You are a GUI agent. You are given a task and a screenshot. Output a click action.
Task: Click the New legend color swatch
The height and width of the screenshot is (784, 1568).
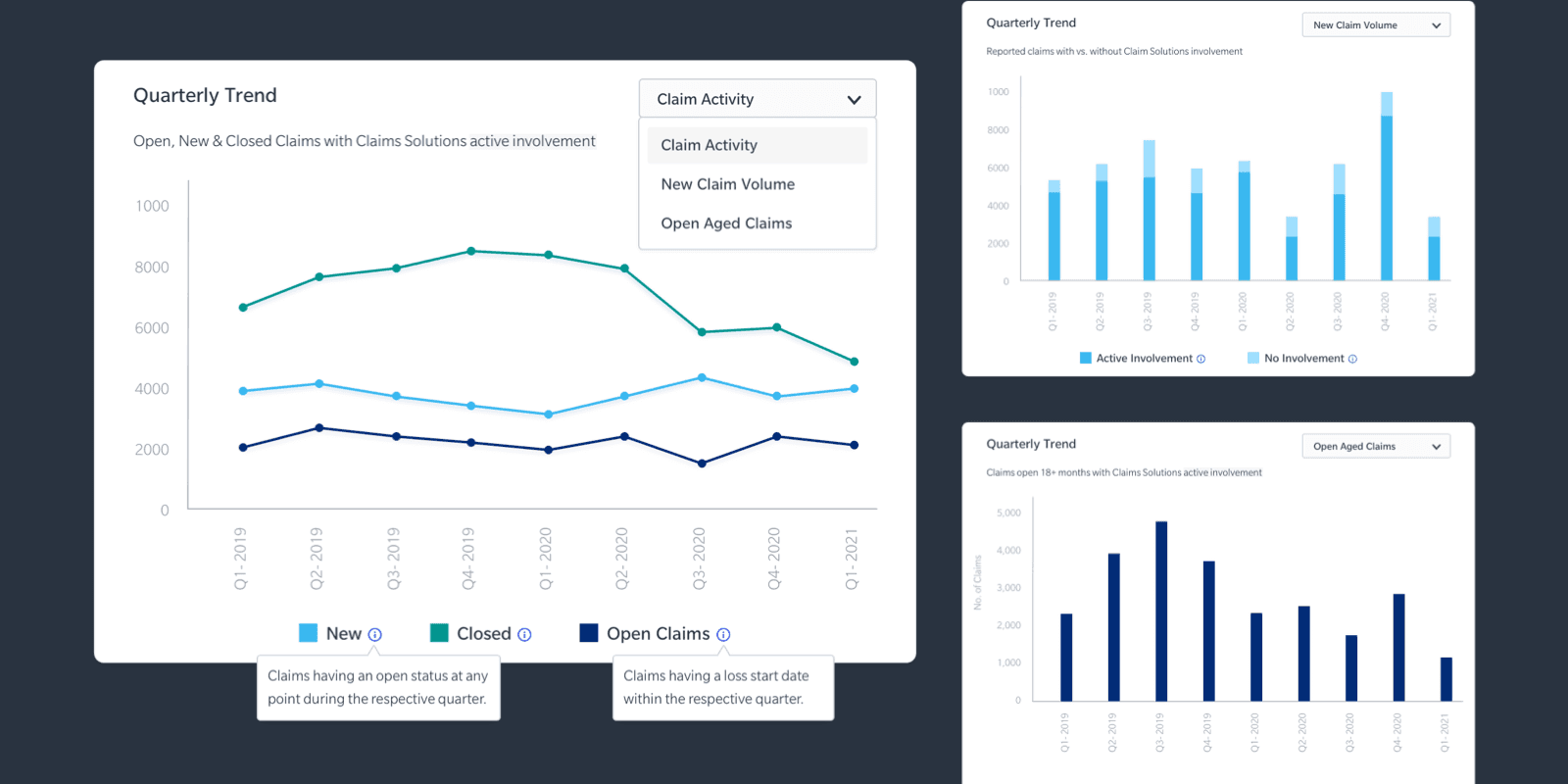(308, 633)
